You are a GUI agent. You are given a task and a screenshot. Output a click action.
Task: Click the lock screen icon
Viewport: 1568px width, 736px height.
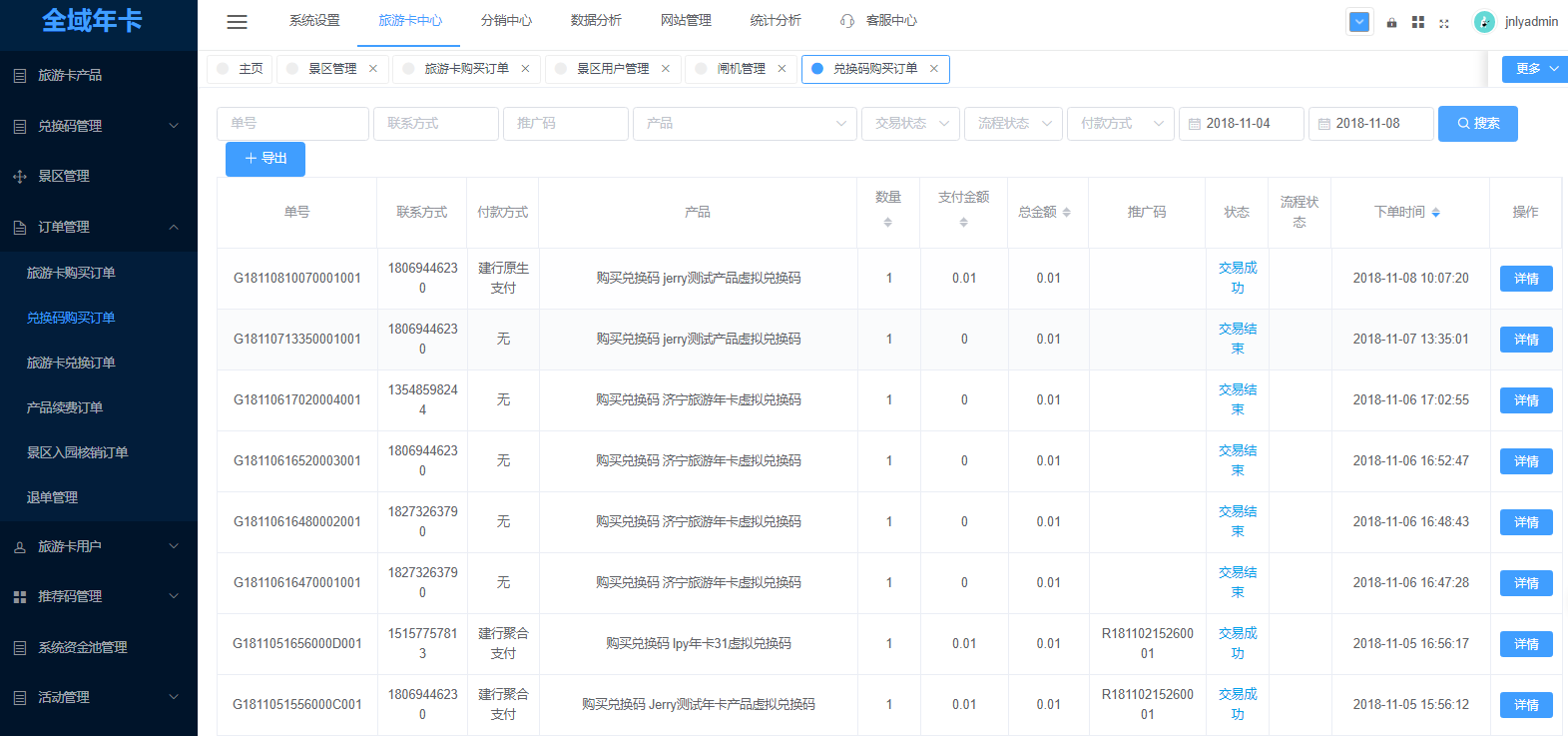tap(1391, 22)
